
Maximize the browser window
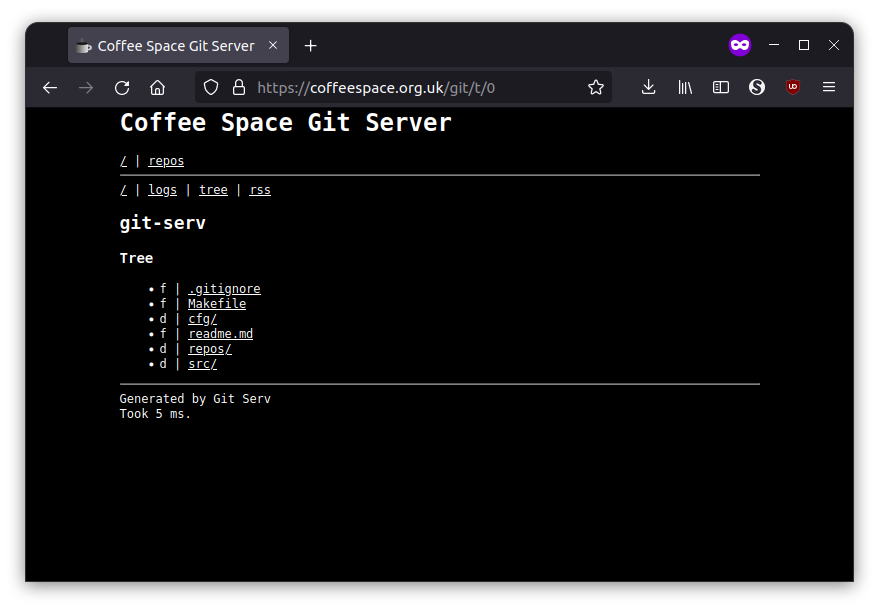pyautogui.click(x=804, y=45)
